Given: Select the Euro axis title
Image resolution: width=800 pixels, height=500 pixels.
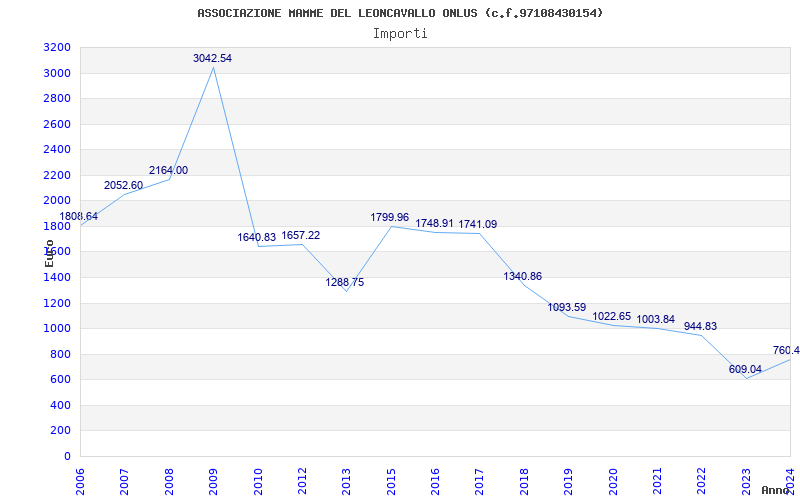Looking at the screenshot, I should 49,253.
